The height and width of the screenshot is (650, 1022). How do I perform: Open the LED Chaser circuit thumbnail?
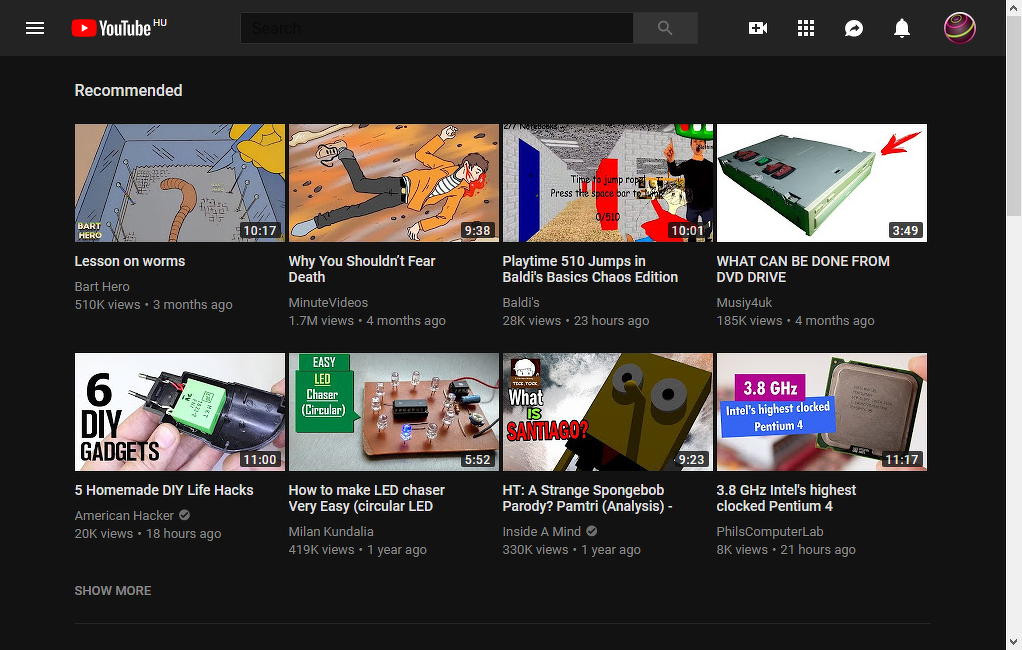(394, 412)
